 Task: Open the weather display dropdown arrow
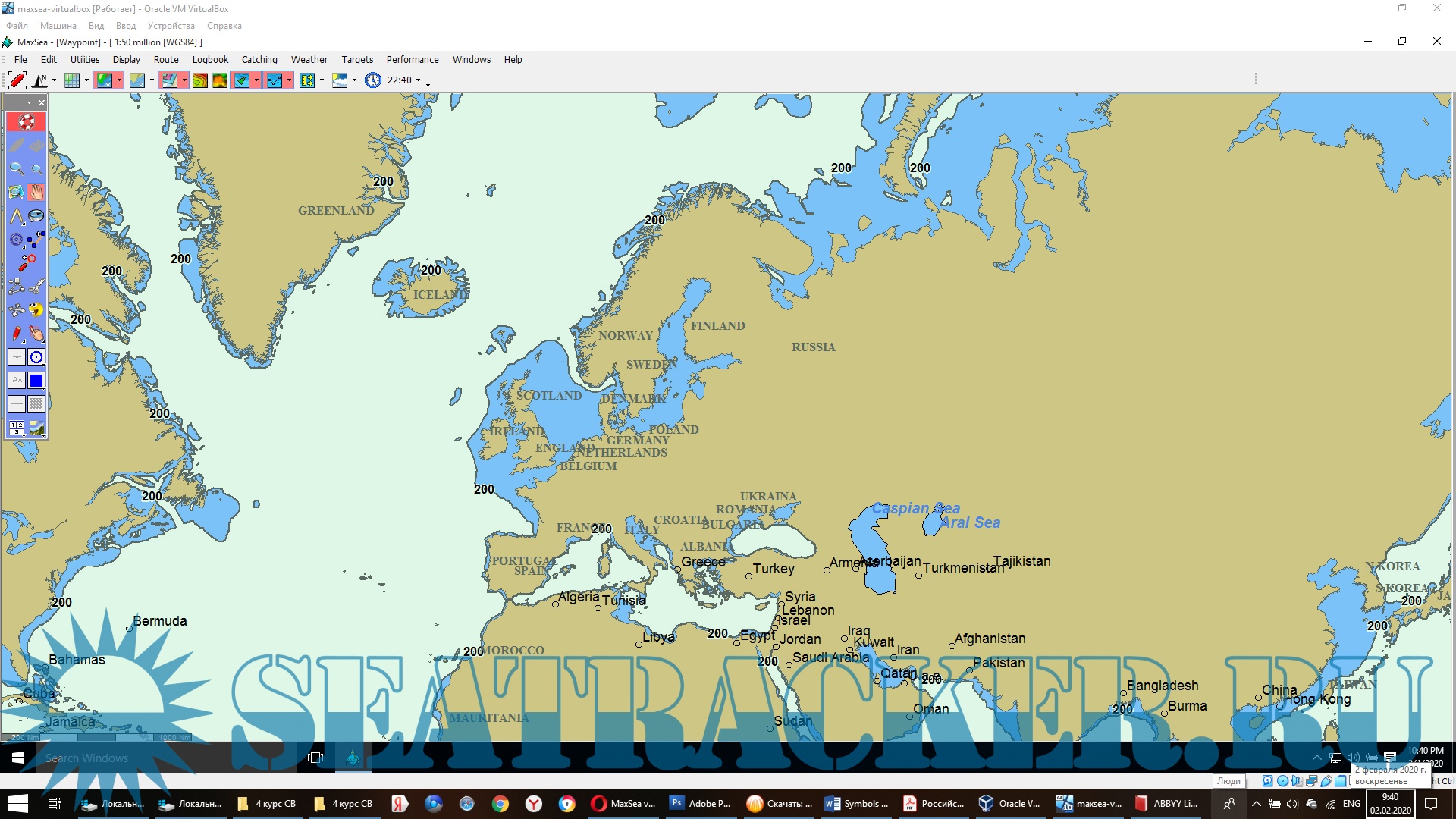click(x=354, y=80)
